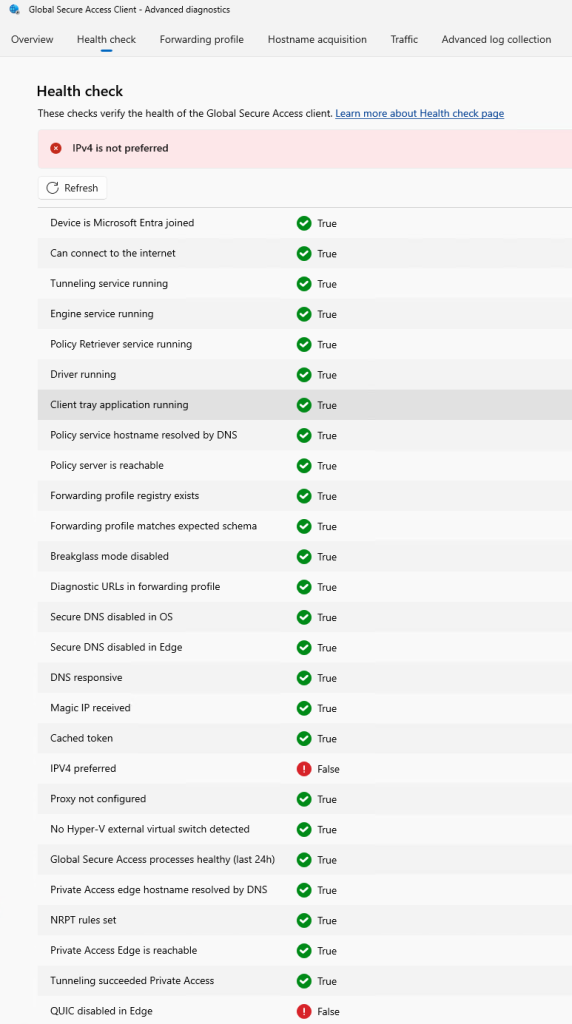Go to the Traffic tab
572x1024 pixels.
tap(404, 39)
